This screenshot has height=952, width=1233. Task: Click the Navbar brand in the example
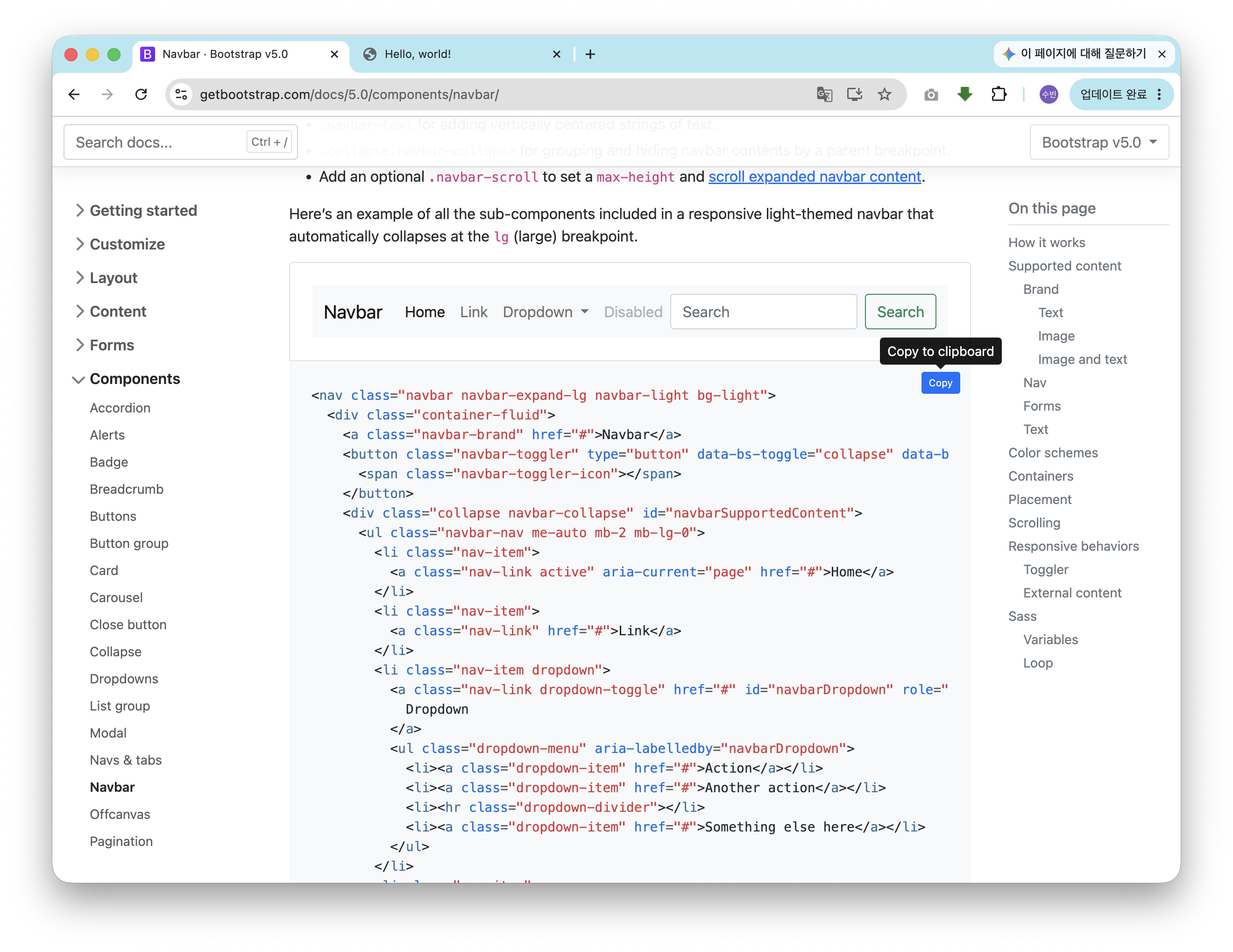coord(353,312)
